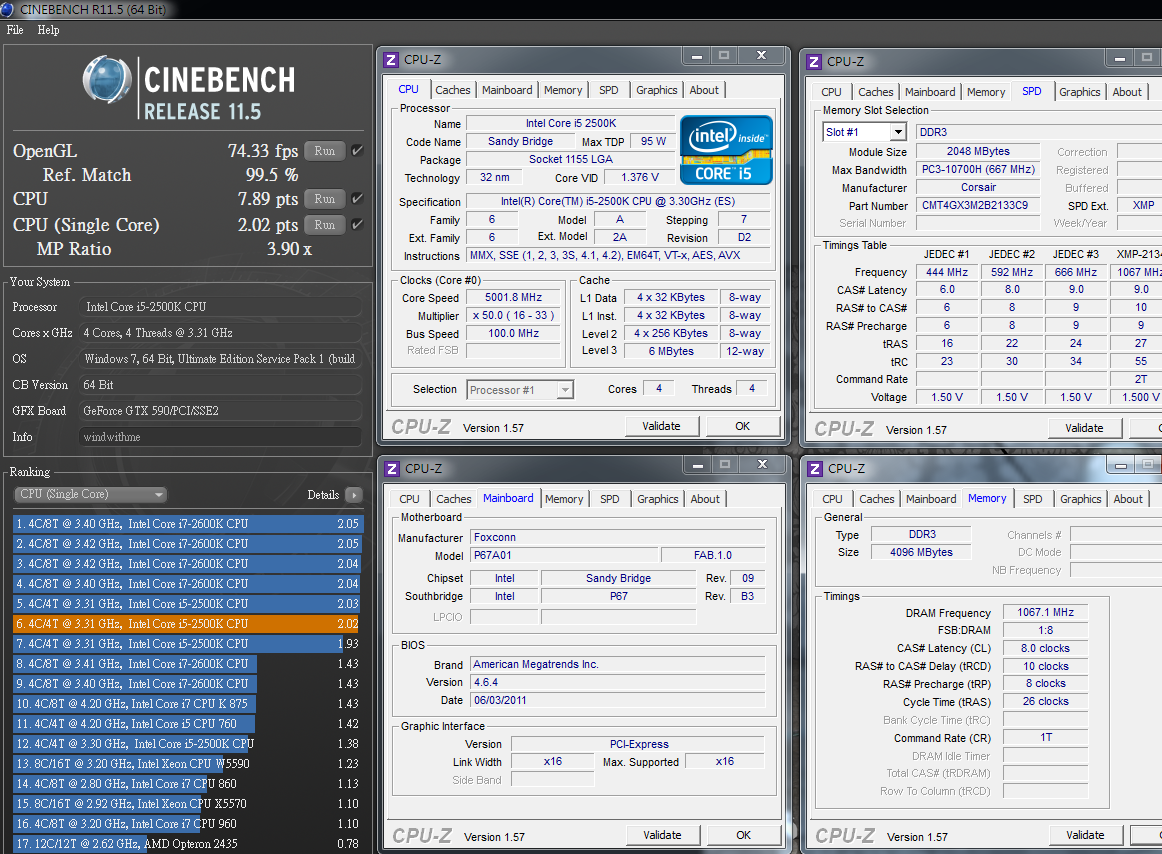Click the motherboard model field P67A01
This screenshot has height=854, width=1162.
564,555
